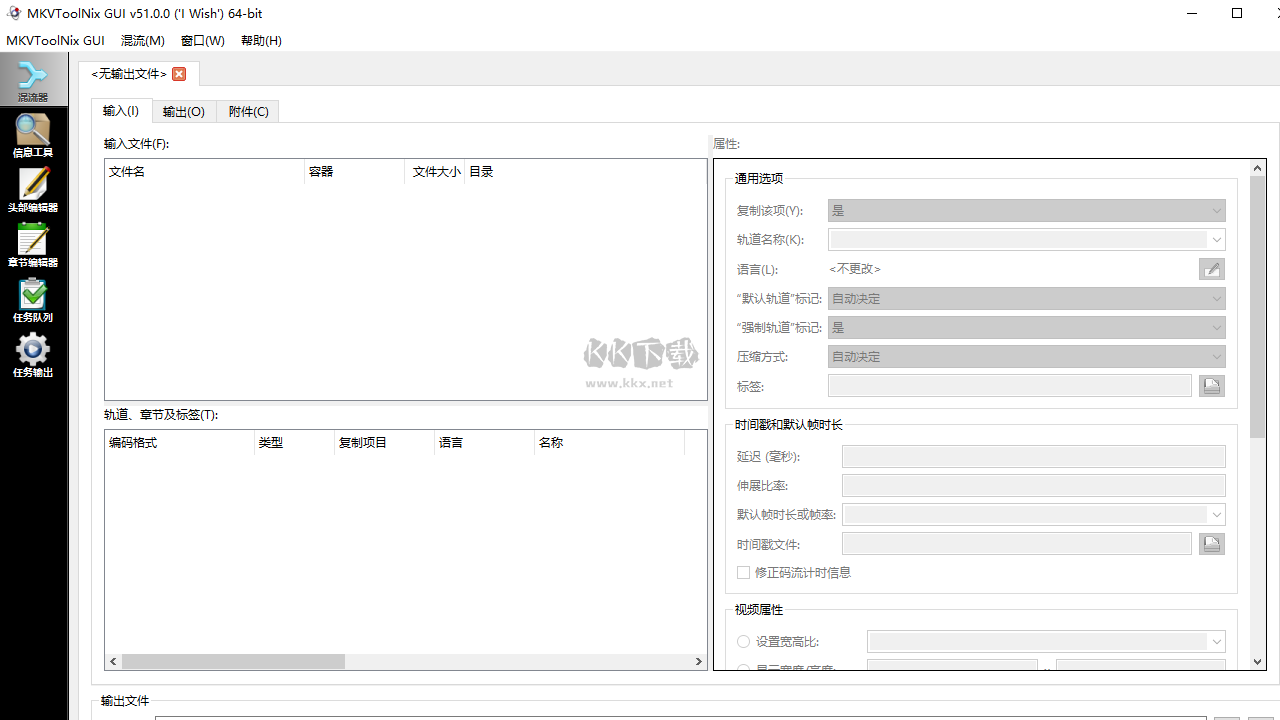Close the <无输出文件> tab

178,73
